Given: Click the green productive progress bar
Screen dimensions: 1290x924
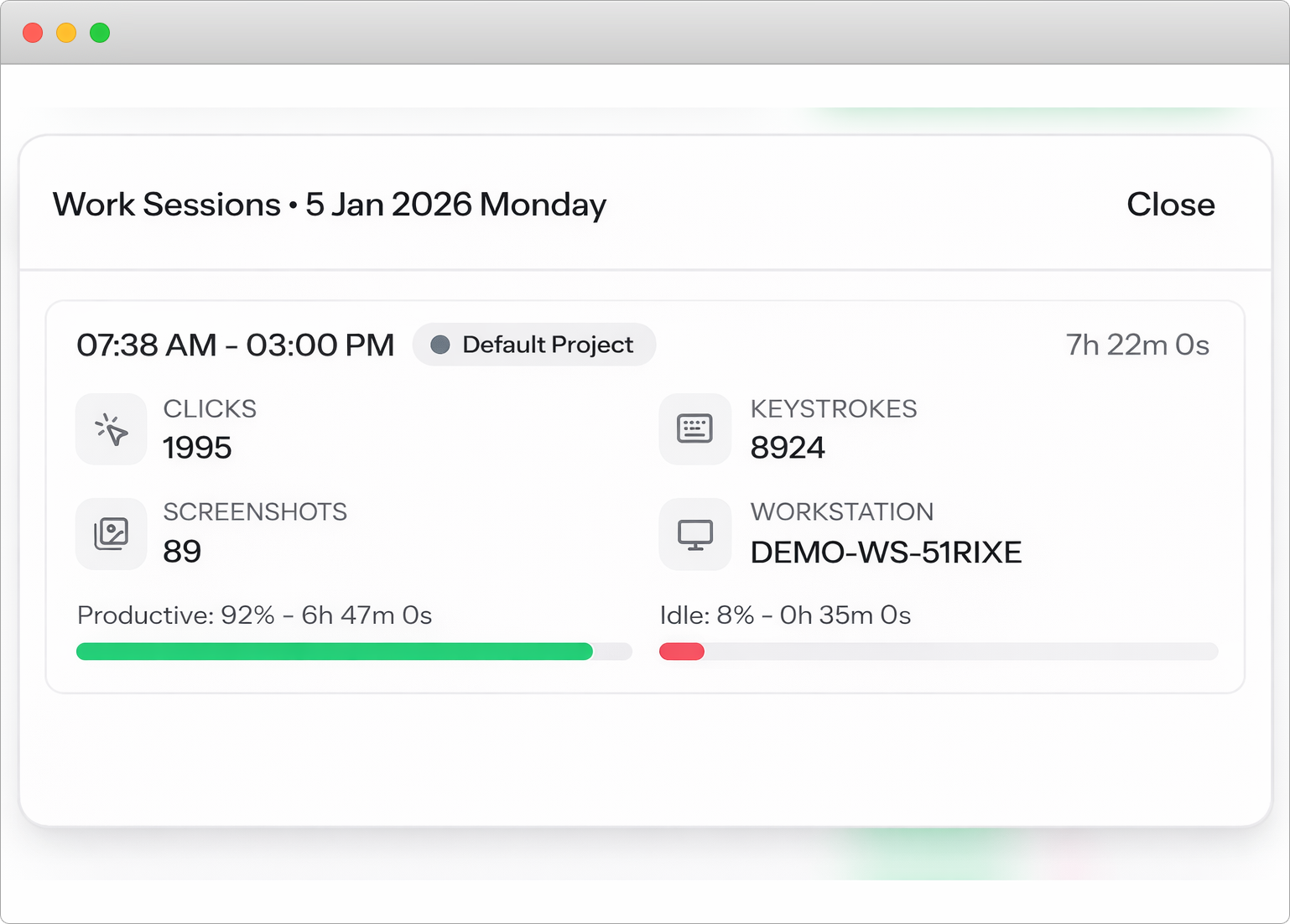Looking at the screenshot, I should point(335,651).
